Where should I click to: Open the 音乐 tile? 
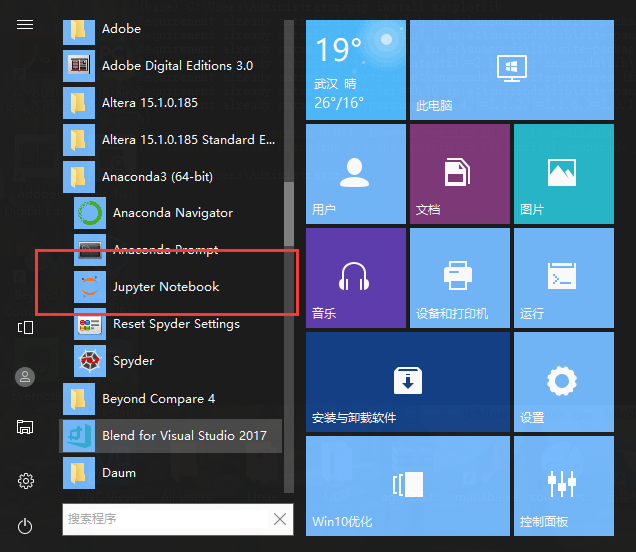pyautogui.click(x=356, y=278)
